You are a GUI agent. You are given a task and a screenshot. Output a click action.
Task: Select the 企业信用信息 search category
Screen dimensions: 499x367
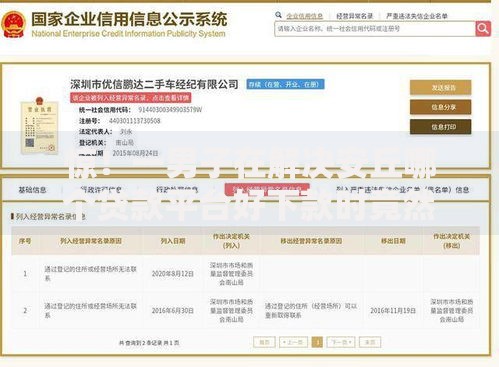[x=304, y=16]
